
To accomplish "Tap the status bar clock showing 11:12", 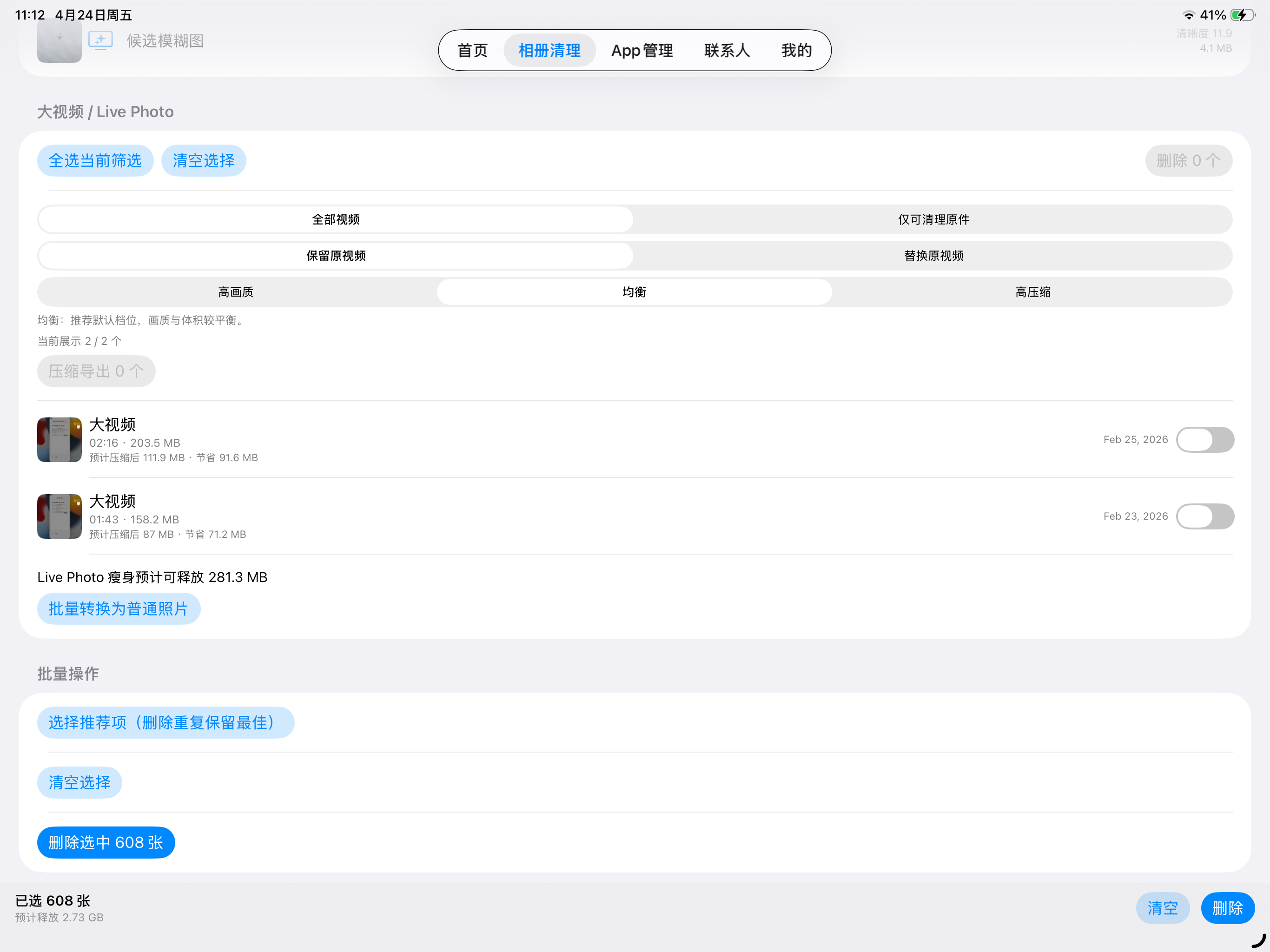I will (x=30, y=15).
